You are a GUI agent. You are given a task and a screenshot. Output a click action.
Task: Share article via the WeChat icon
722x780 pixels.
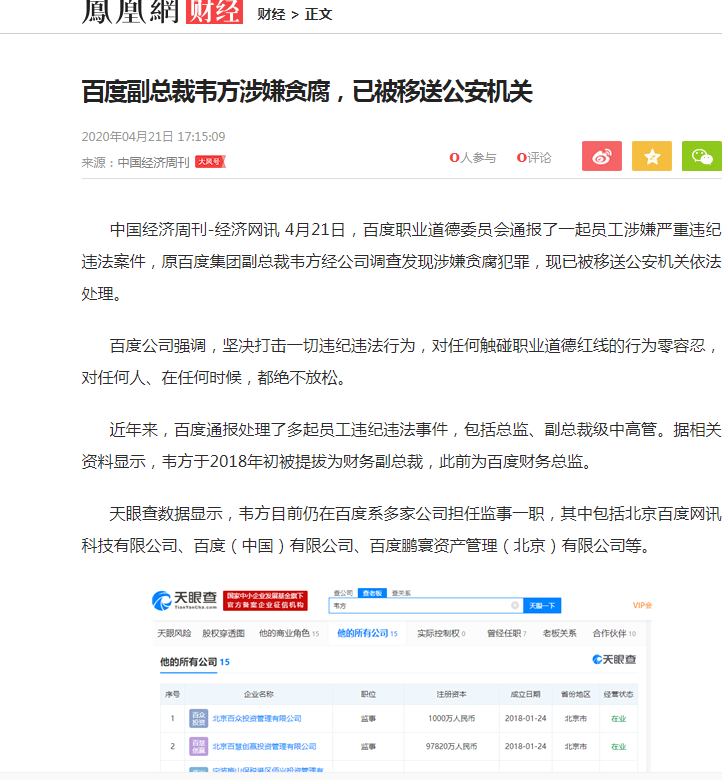click(x=702, y=156)
